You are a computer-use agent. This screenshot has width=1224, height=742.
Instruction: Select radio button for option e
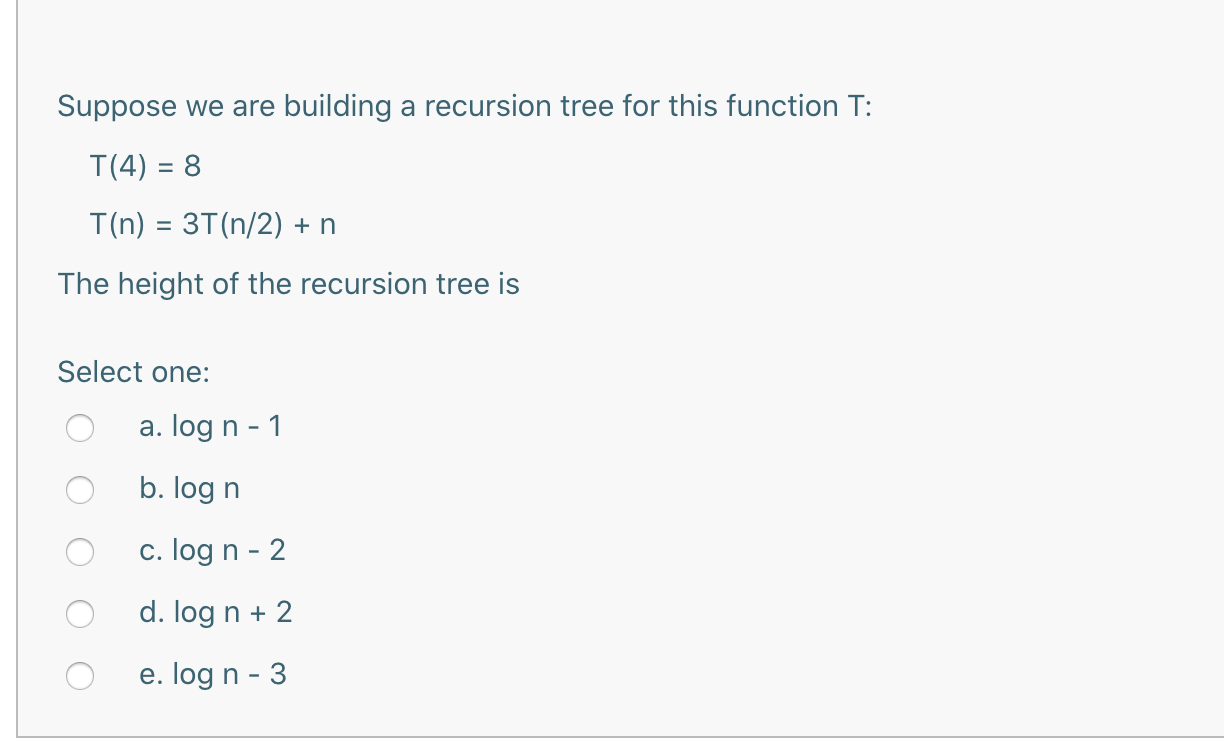click(80, 676)
